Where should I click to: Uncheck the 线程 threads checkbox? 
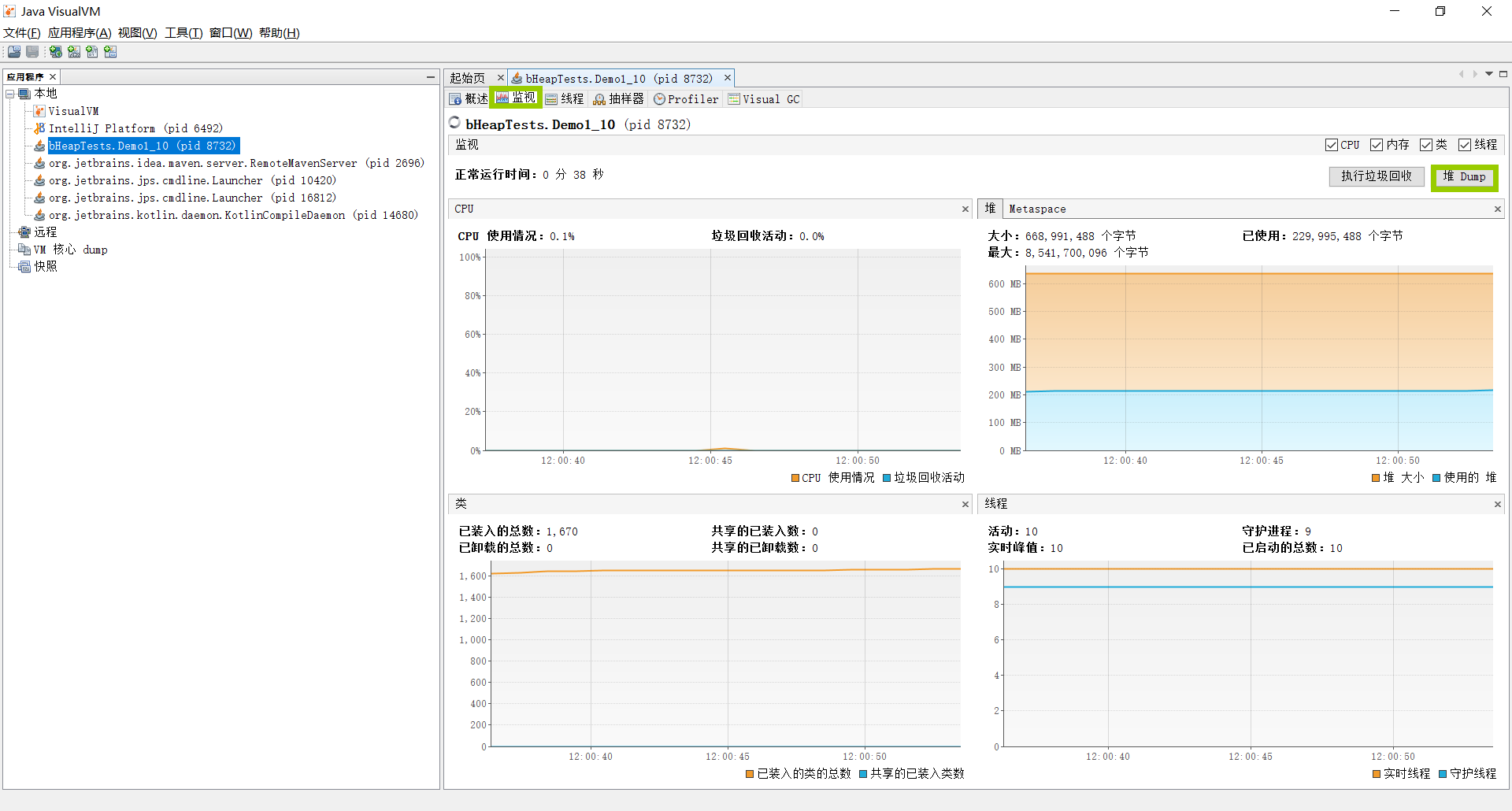click(x=1465, y=145)
